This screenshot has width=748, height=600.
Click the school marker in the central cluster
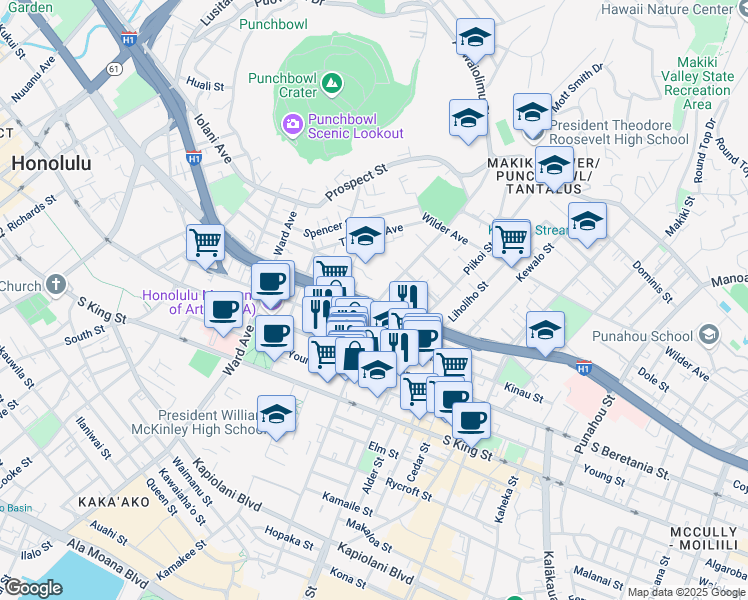click(x=377, y=372)
